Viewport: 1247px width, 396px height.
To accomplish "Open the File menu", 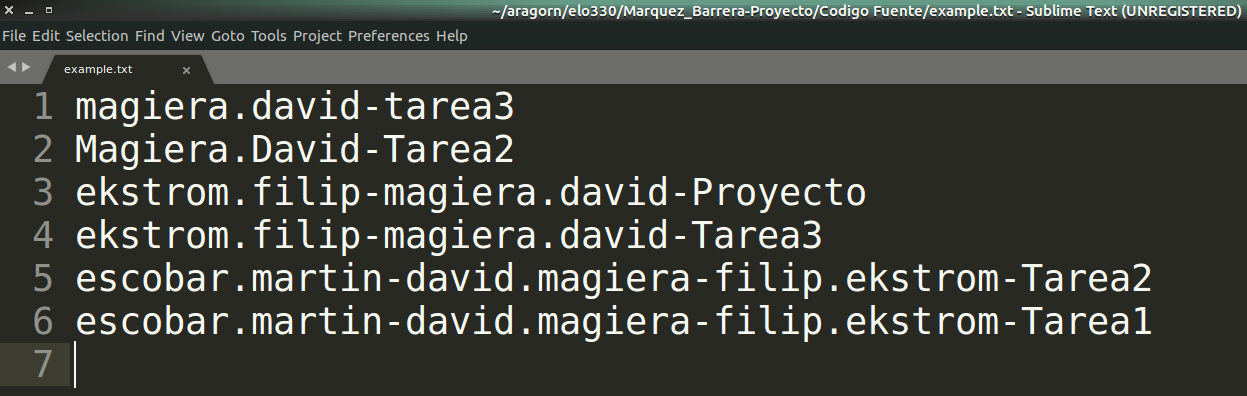I will tap(15, 36).
